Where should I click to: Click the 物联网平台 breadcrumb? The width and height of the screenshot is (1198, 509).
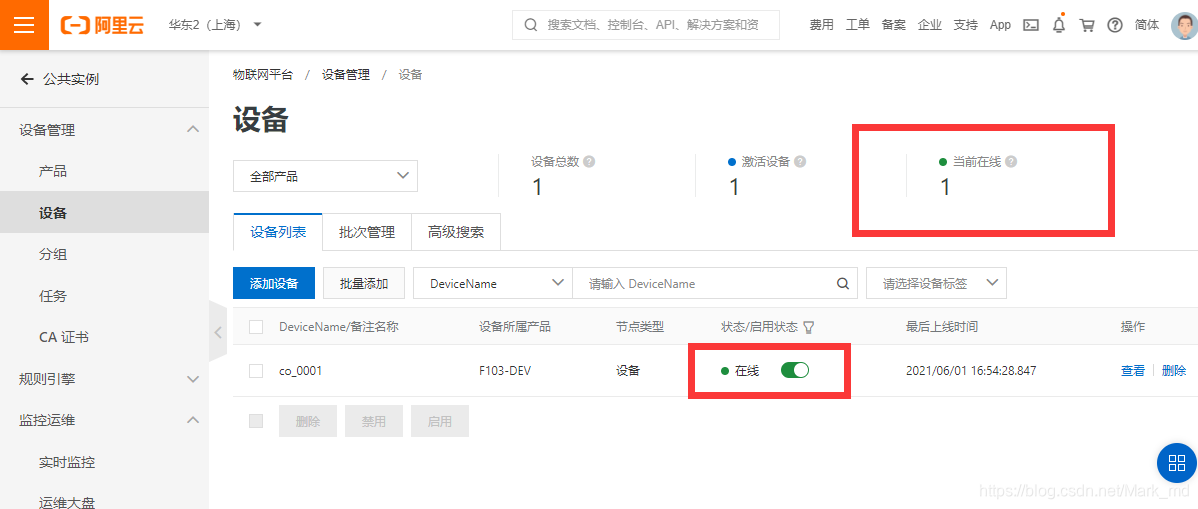pyautogui.click(x=263, y=74)
